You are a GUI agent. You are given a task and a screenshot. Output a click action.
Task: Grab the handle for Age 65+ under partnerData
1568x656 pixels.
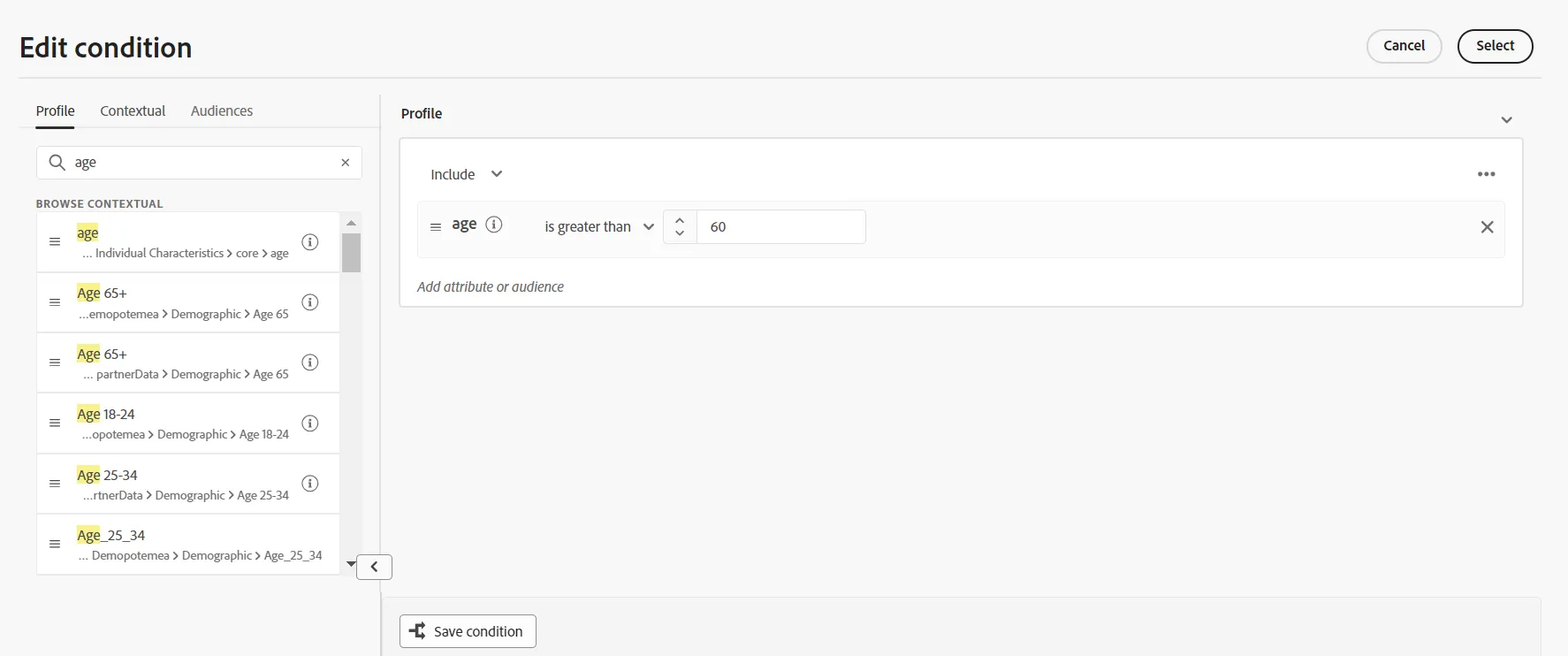click(55, 362)
